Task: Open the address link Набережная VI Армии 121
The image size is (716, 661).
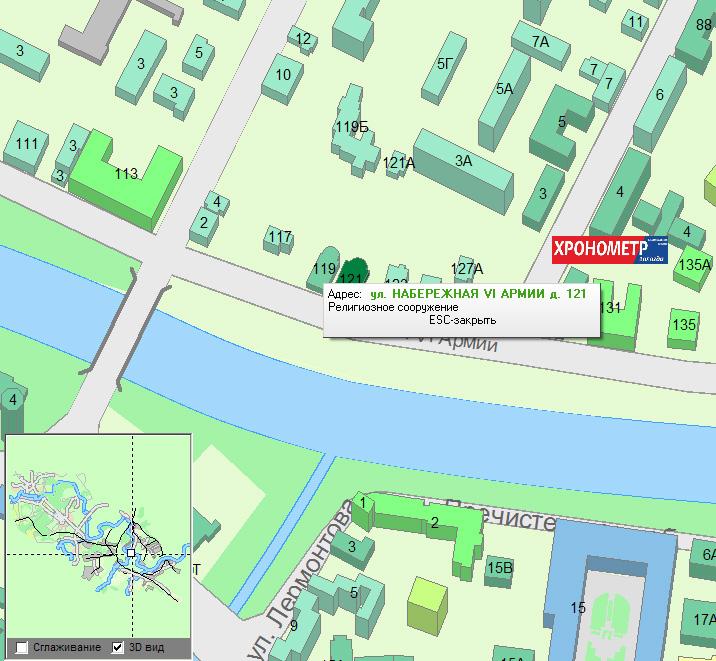Action: (478, 294)
